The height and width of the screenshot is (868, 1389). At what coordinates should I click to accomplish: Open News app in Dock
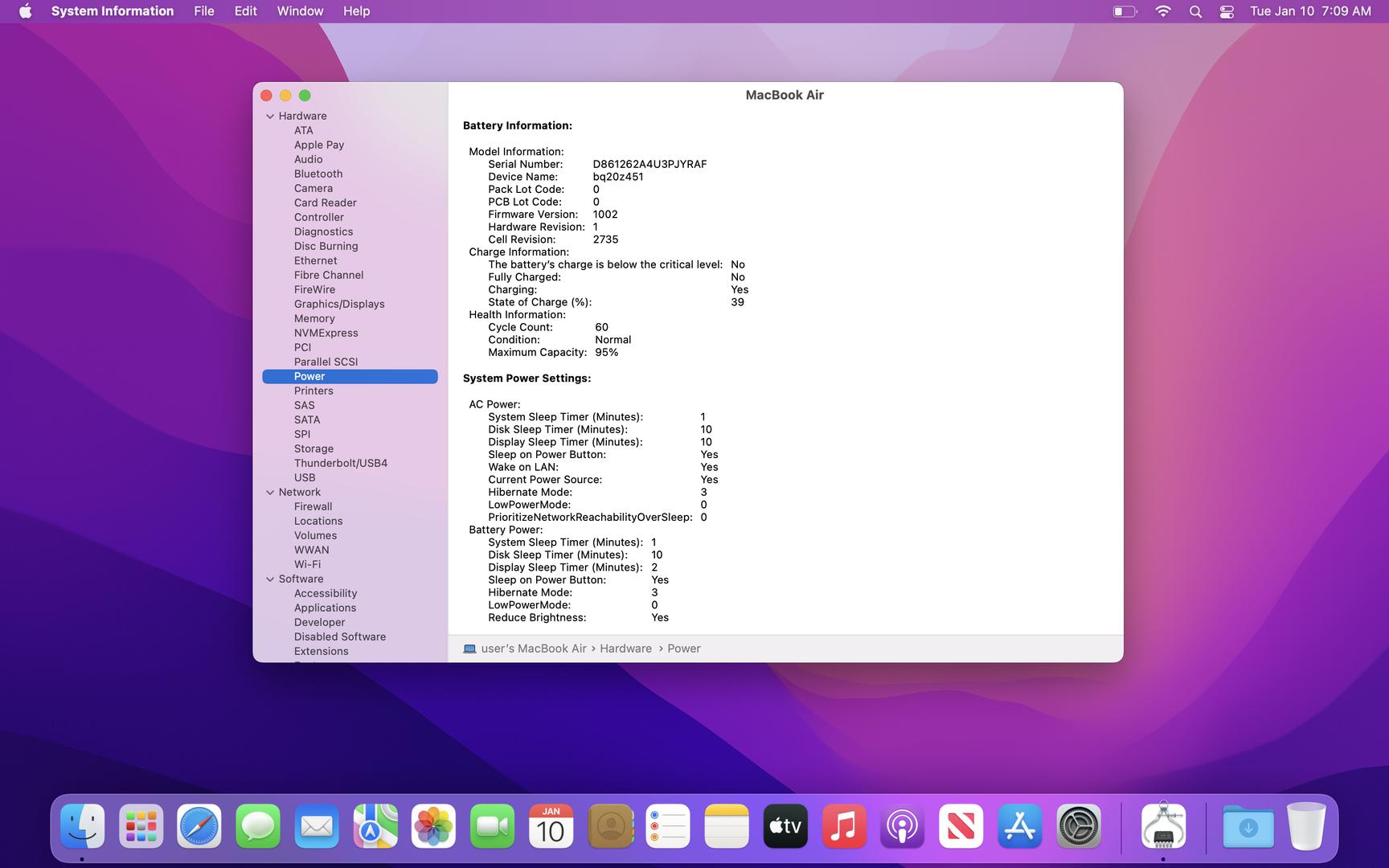961,826
